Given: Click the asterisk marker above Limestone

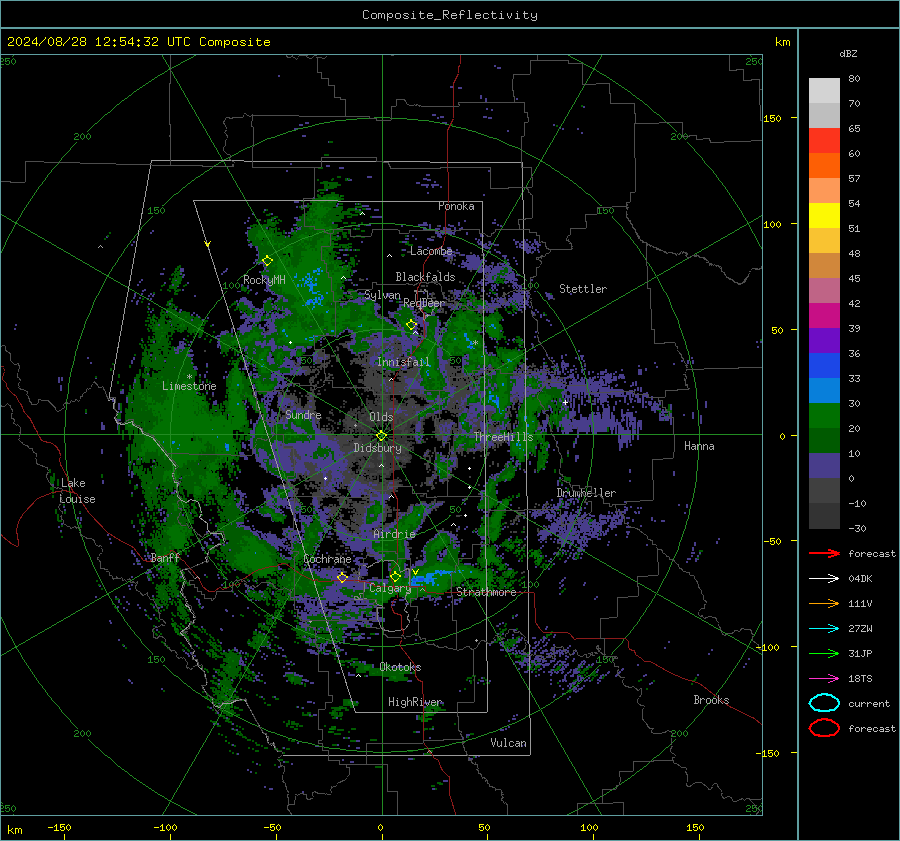Looking at the screenshot, I should (x=189, y=377).
